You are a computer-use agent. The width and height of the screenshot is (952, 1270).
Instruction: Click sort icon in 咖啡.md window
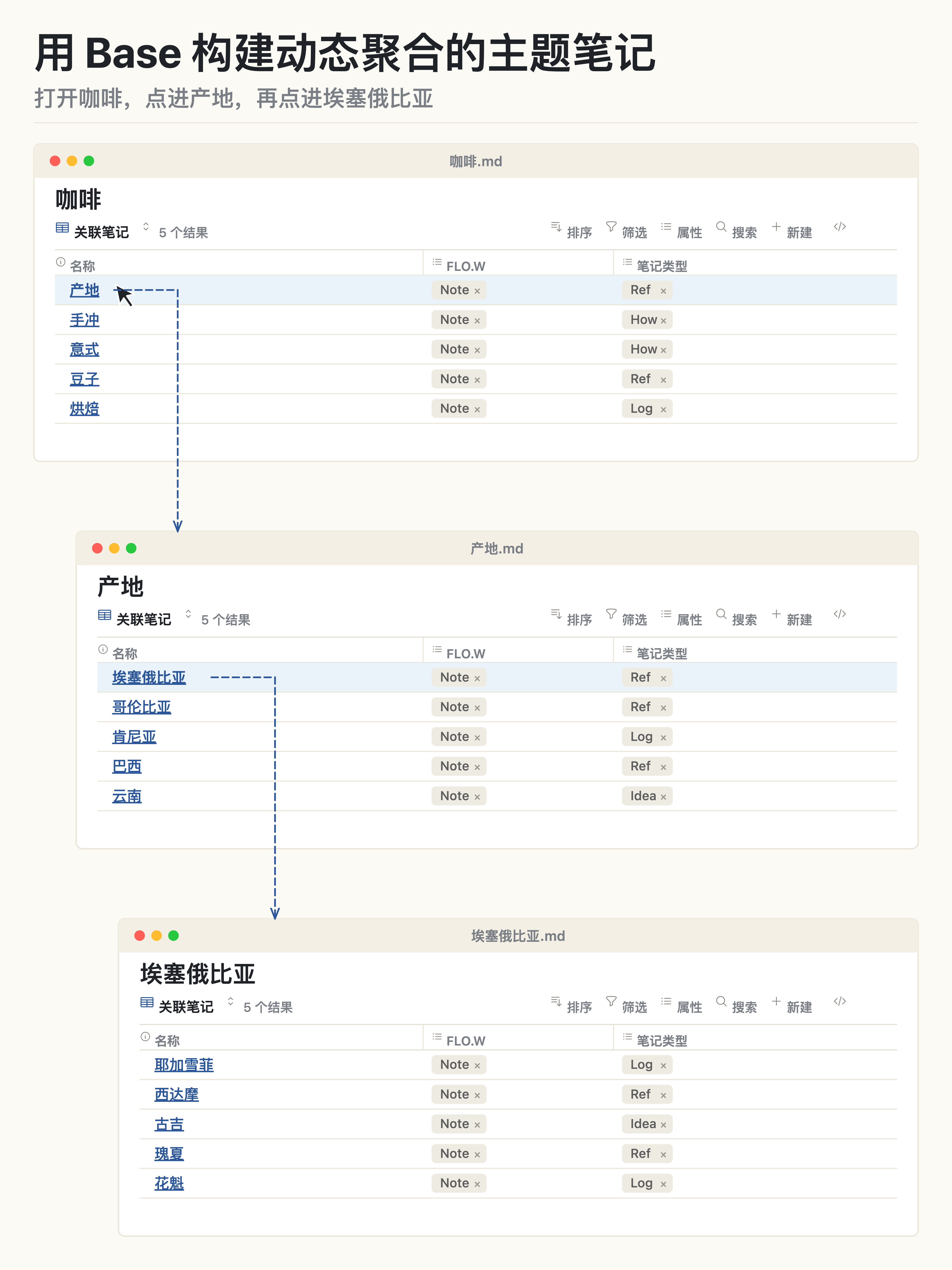(x=556, y=227)
